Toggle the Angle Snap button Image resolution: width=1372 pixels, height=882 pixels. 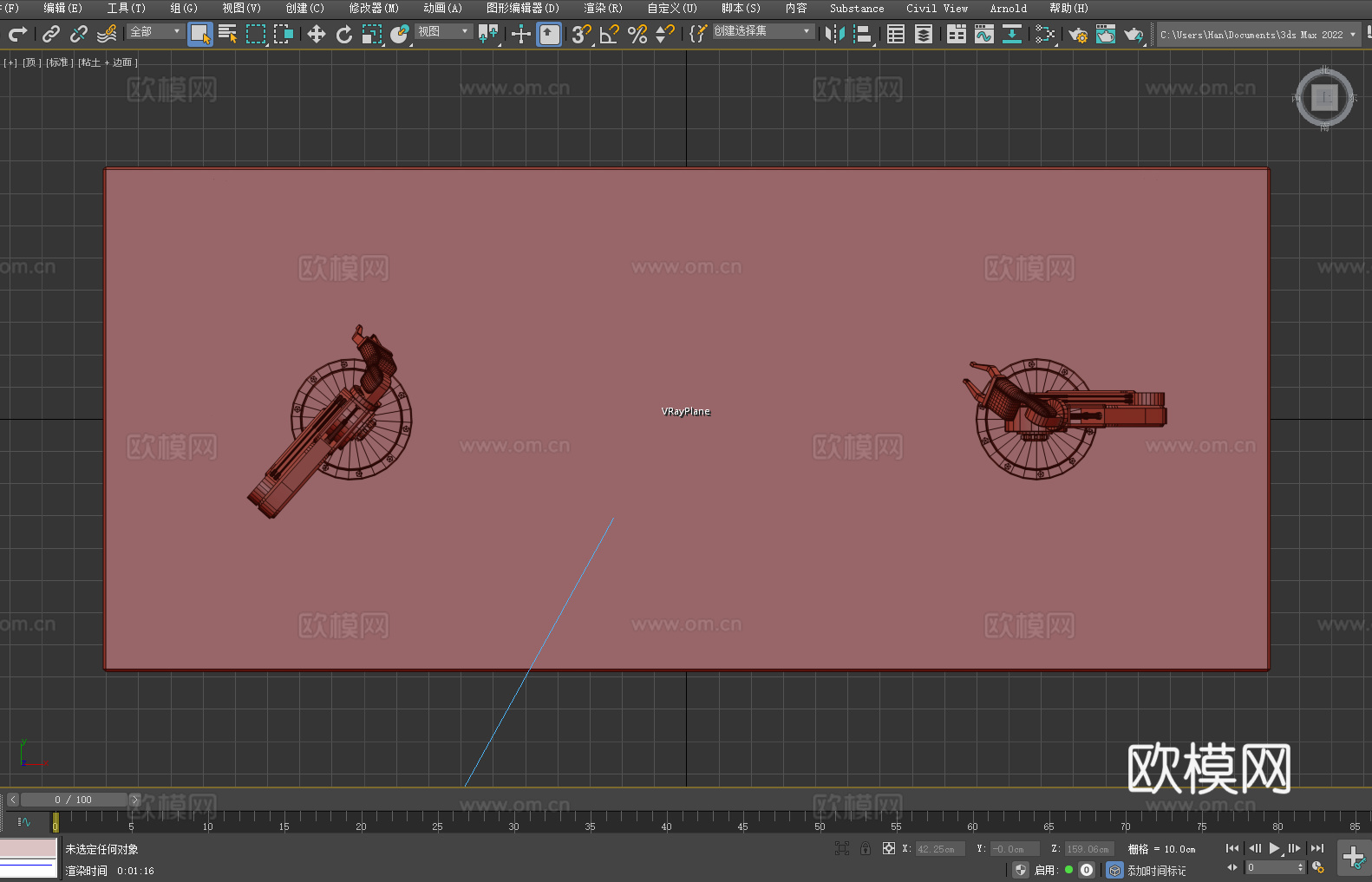coord(610,34)
